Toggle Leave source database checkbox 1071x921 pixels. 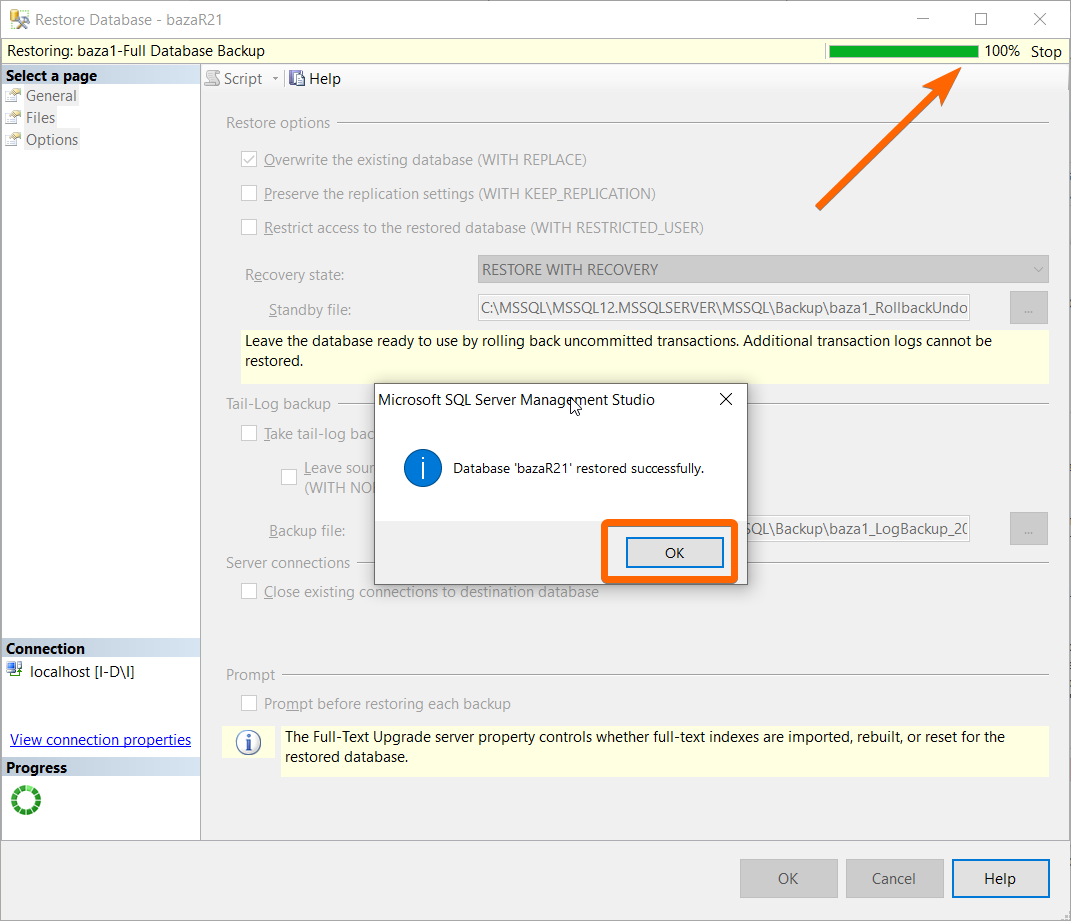tap(289, 476)
